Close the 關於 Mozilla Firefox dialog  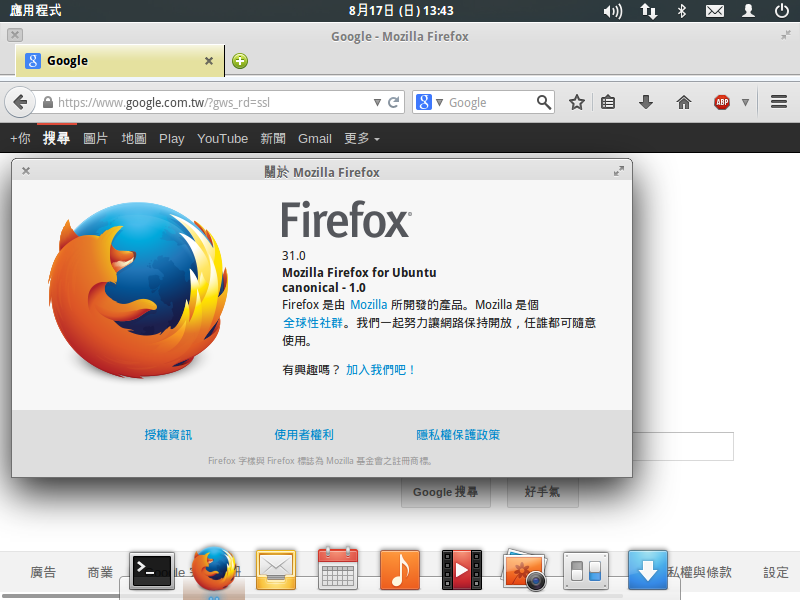click(x=26, y=171)
